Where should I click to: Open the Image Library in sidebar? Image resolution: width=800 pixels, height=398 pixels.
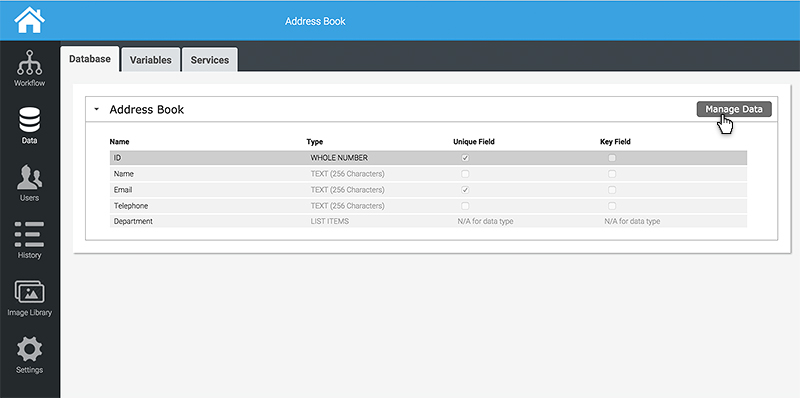[30, 298]
